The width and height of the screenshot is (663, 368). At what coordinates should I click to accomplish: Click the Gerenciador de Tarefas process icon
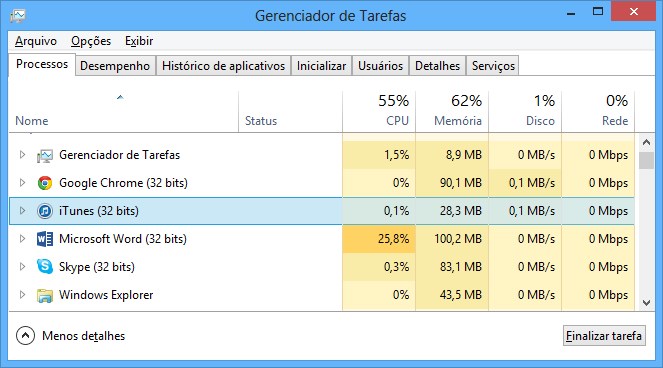coord(44,156)
